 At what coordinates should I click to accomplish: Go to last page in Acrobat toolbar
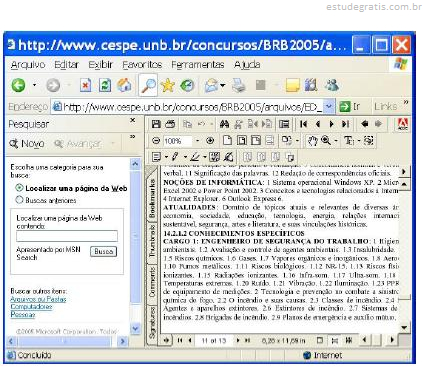pos(345,124)
